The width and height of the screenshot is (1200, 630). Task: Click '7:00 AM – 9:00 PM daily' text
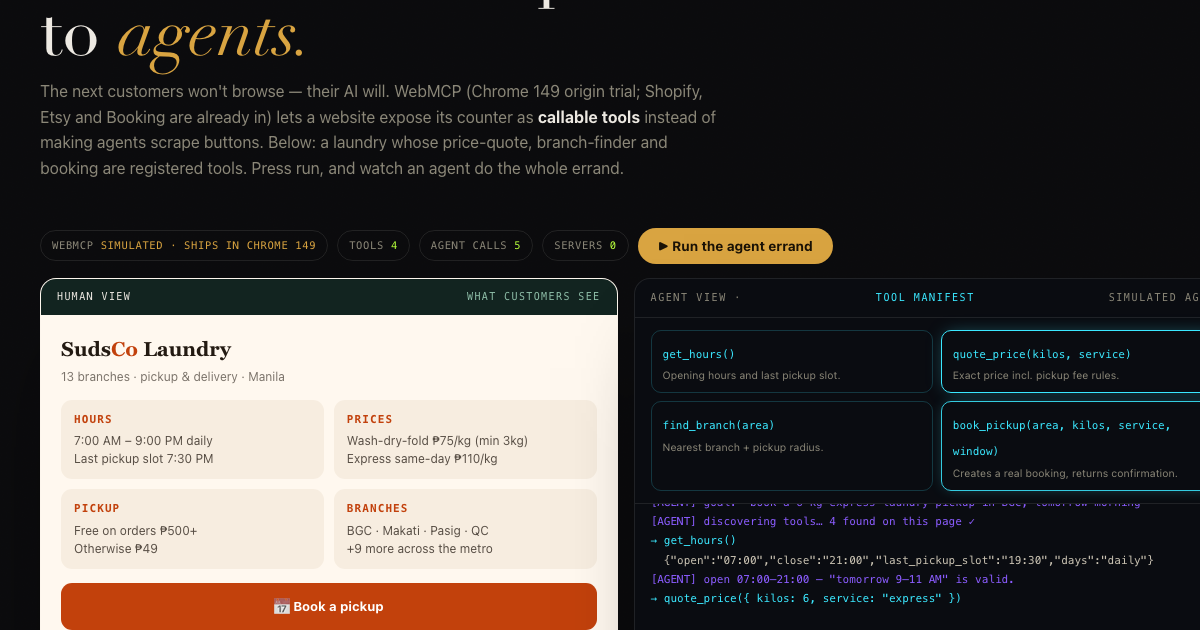[143, 441]
